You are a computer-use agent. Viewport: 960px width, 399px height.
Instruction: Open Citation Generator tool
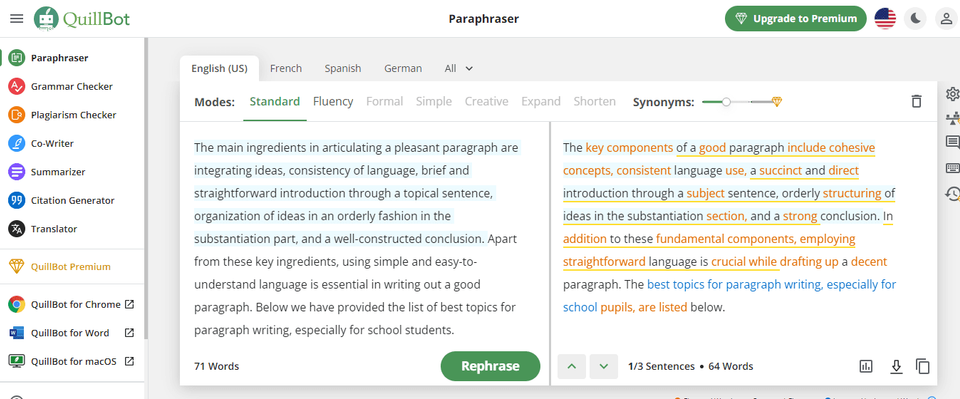tap(72, 200)
